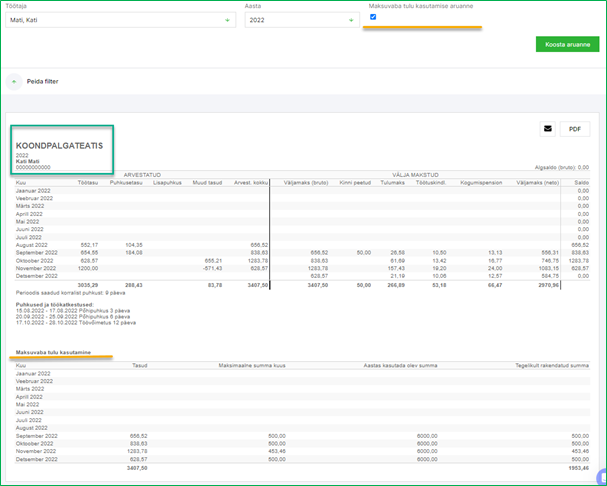The image size is (607, 486).
Task: Click the VÄLJA MAKSTUD section header
Action: tap(415, 175)
